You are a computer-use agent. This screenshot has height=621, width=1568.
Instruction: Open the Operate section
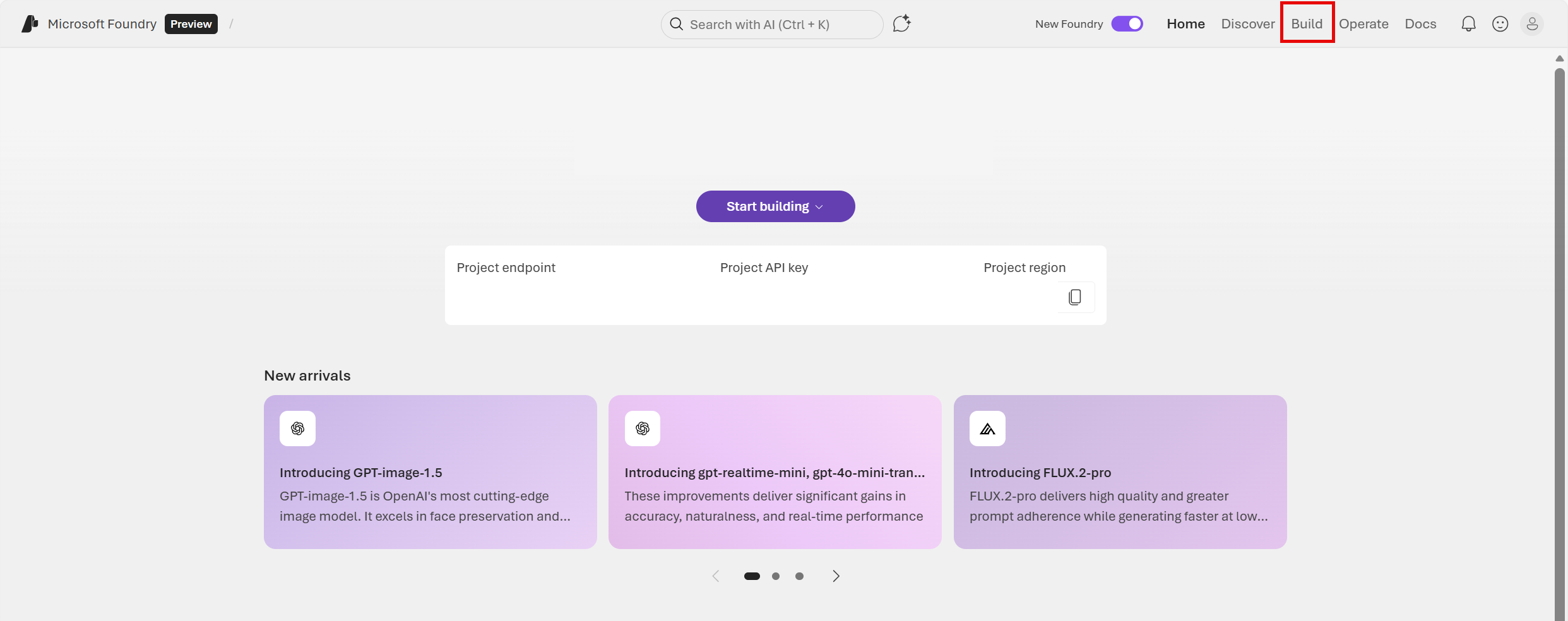point(1363,23)
